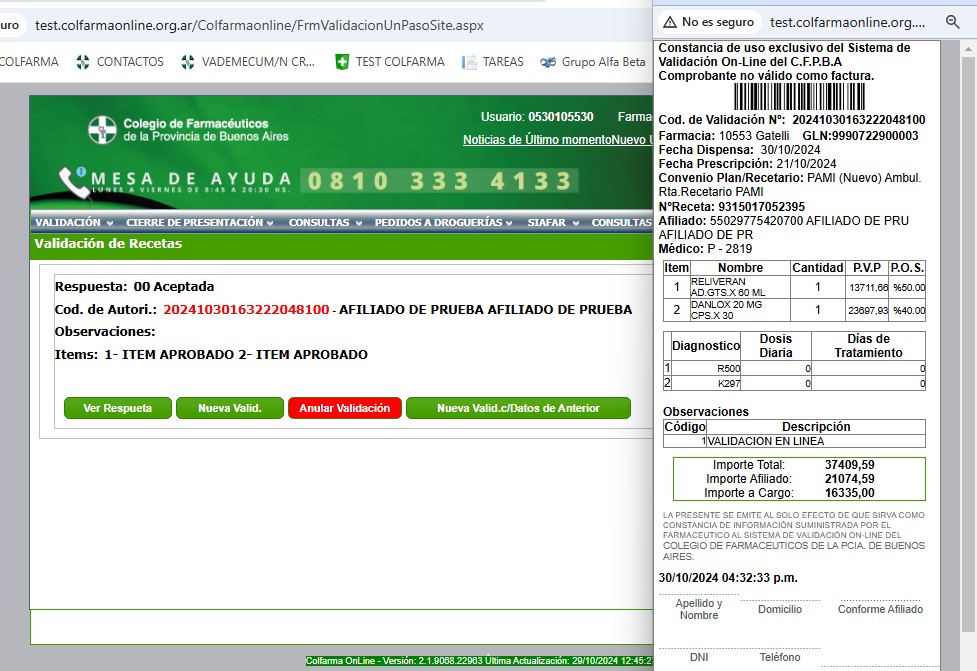The image size is (977, 671).
Task: Open the TAREAS bookmark
Action: [493, 62]
